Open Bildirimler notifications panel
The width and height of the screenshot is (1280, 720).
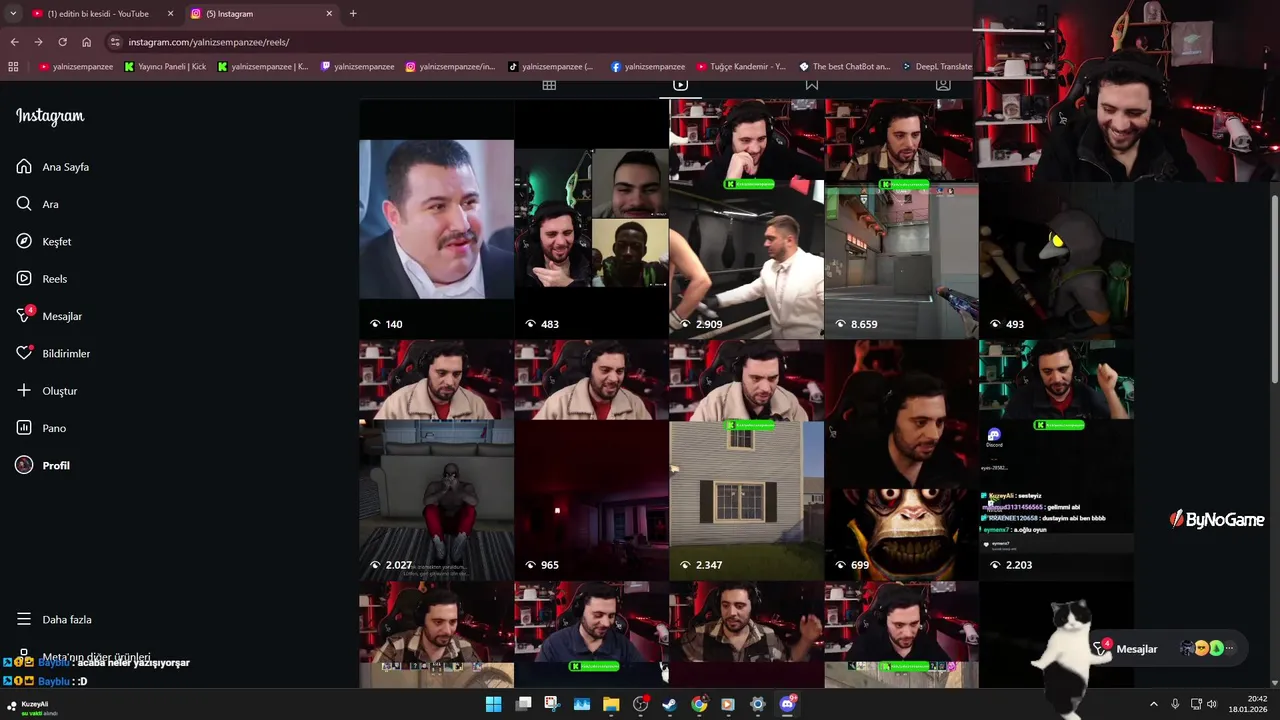(x=53, y=354)
